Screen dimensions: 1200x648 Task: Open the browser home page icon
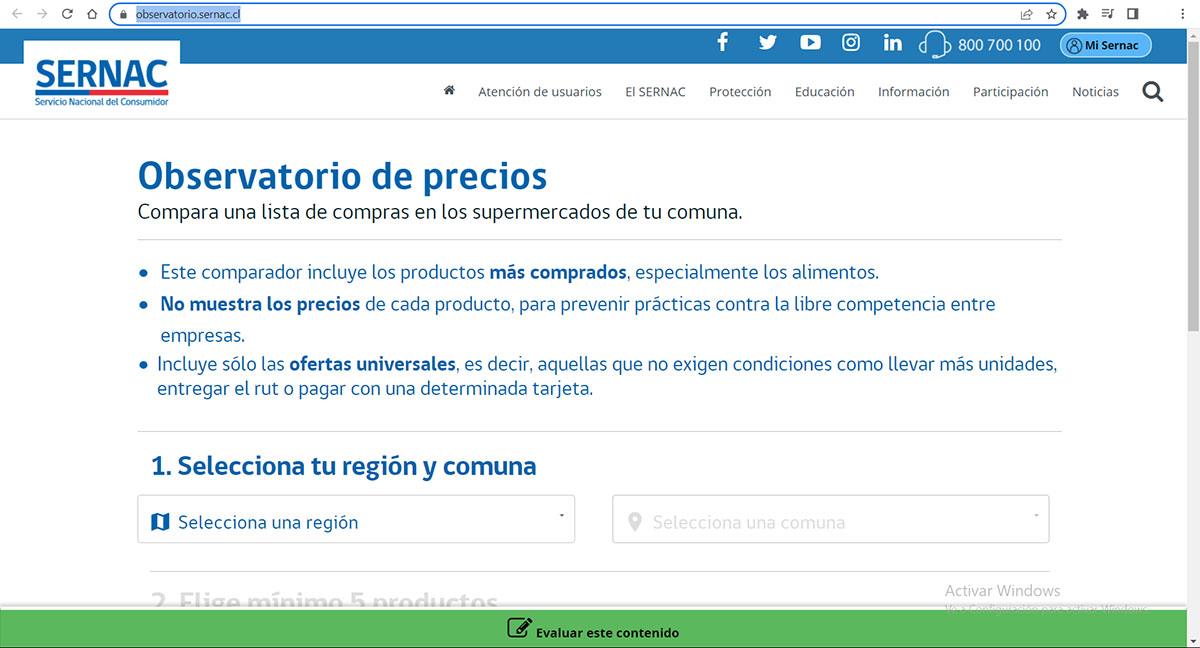(92, 14)
